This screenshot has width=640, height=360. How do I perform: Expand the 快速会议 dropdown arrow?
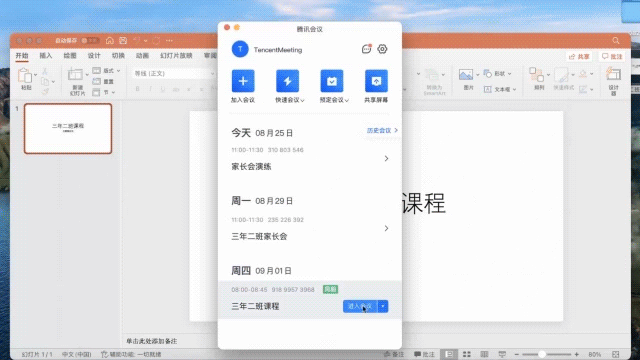point(302,100)
